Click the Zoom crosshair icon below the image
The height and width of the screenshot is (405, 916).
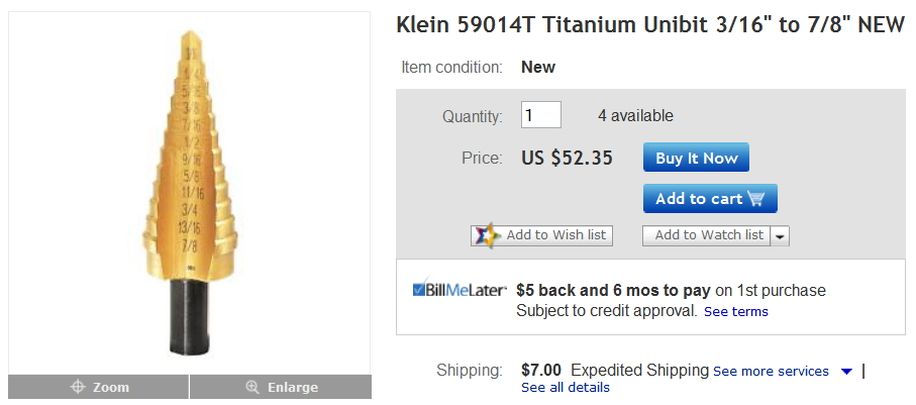click(x=76, y=387)
